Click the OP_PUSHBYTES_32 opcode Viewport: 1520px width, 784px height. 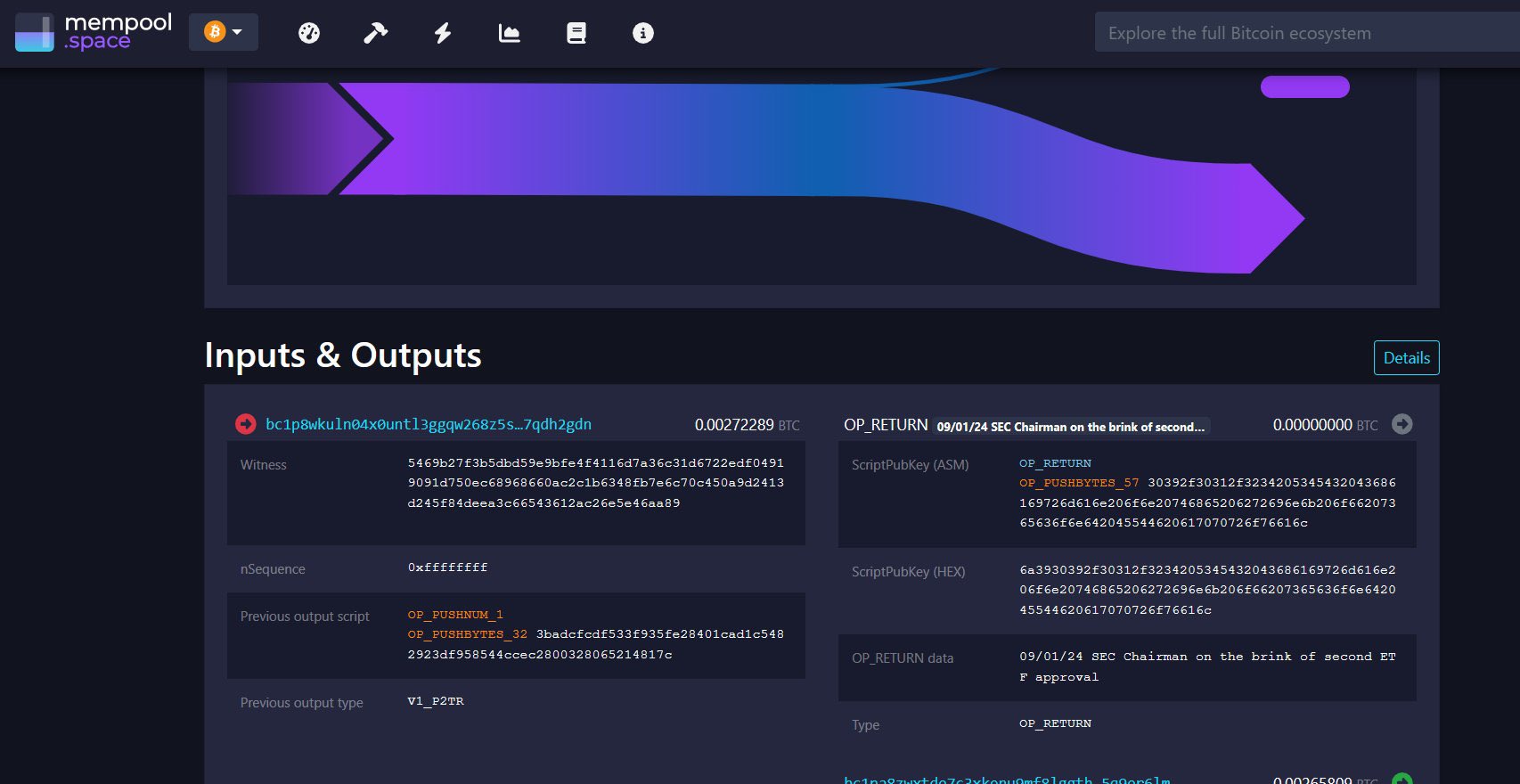(x=467, y=634)
